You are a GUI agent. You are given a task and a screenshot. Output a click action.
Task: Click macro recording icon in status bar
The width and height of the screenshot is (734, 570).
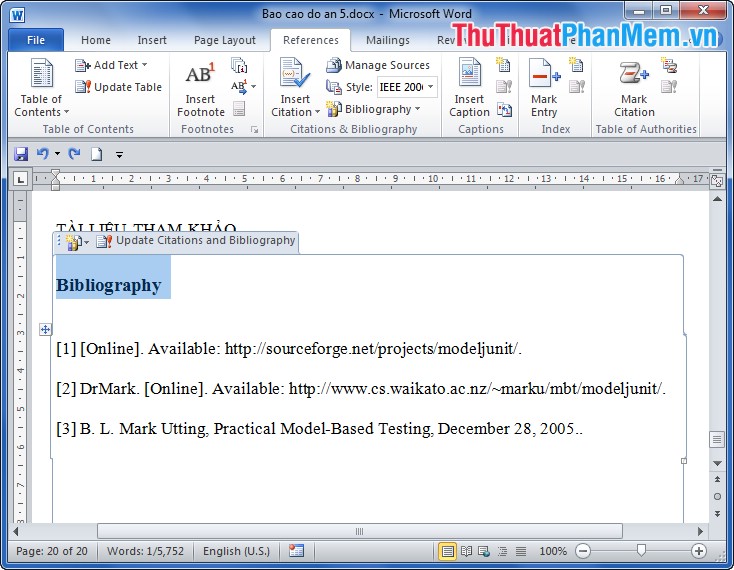tap(296, 551)
